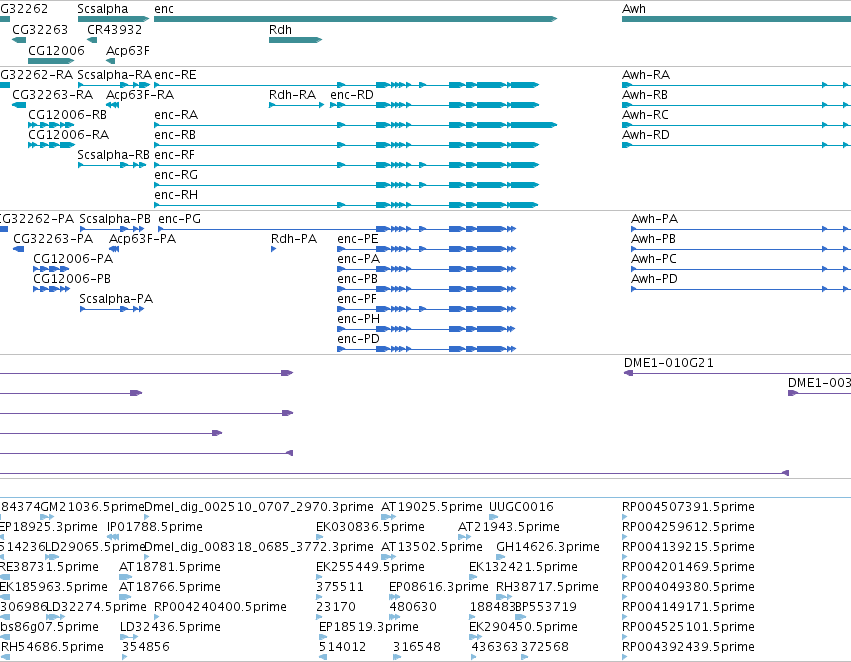Image resolution: width=851 pixels, height=662 pixels.
Task: Click the enc-RD transcript label
Action: [352, 94]
